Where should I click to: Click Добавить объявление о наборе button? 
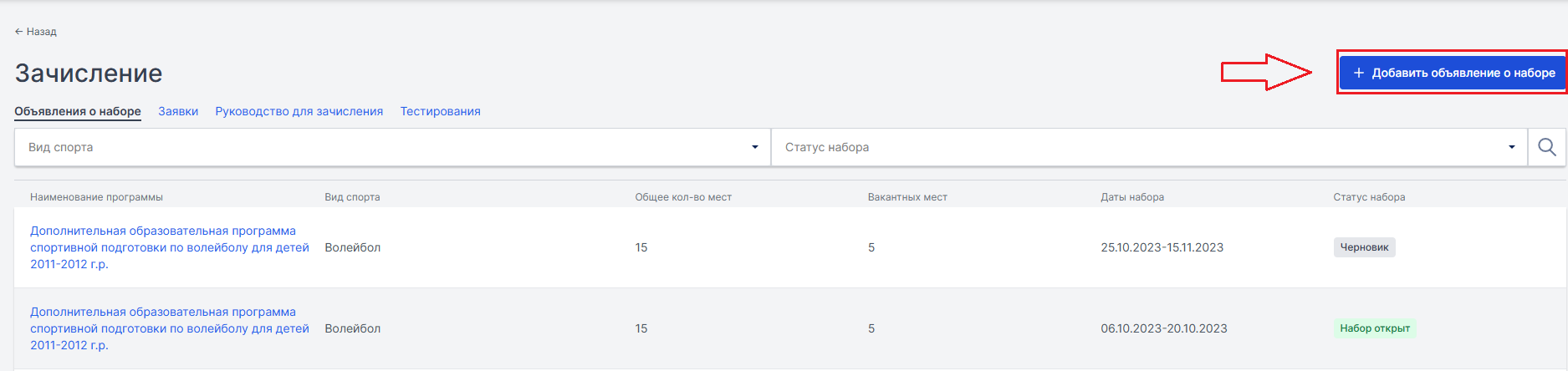click(x=1453, y=73)
